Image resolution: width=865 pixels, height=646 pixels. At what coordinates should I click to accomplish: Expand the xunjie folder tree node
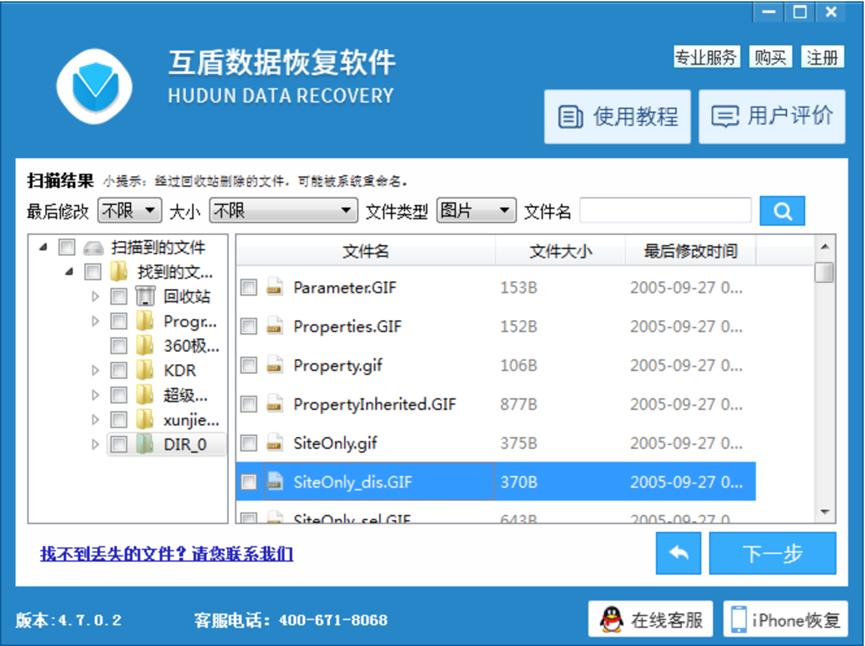[96, 420]
